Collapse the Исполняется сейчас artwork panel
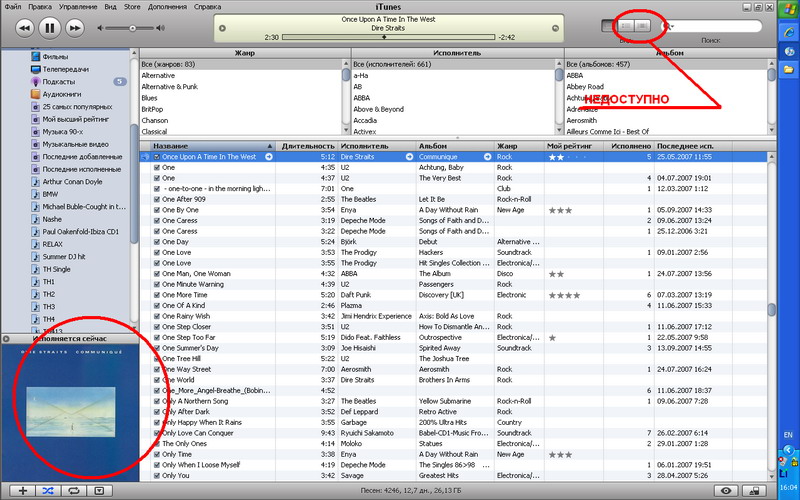The width and height of the screenshot is (800, 500). tap(6, 338)
